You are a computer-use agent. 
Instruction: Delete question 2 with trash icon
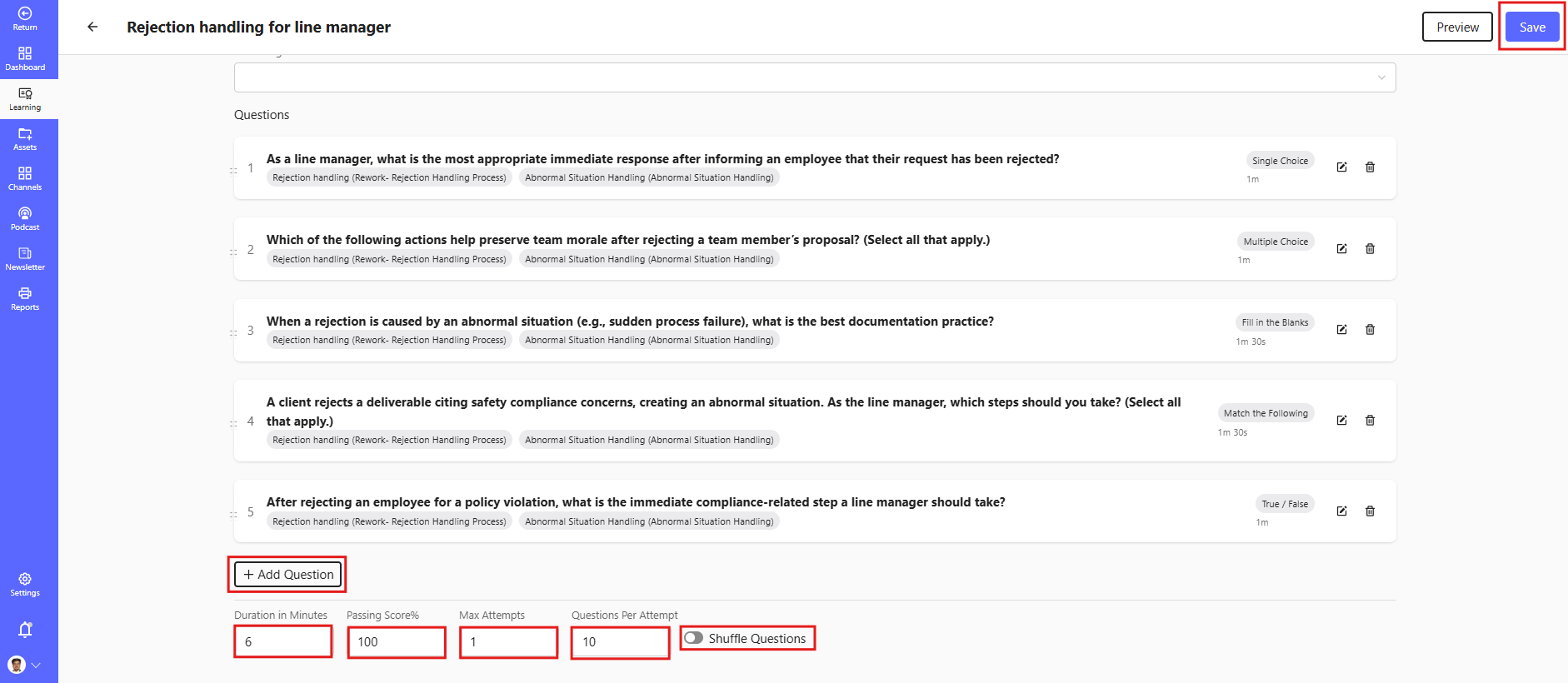pyautogui.click(x=1370, y=249)
